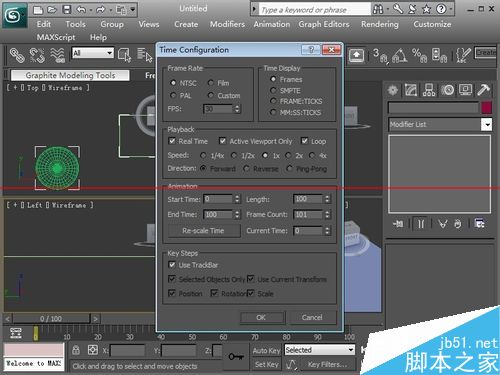Click the 0 / 100 time slider

[51, 319]
